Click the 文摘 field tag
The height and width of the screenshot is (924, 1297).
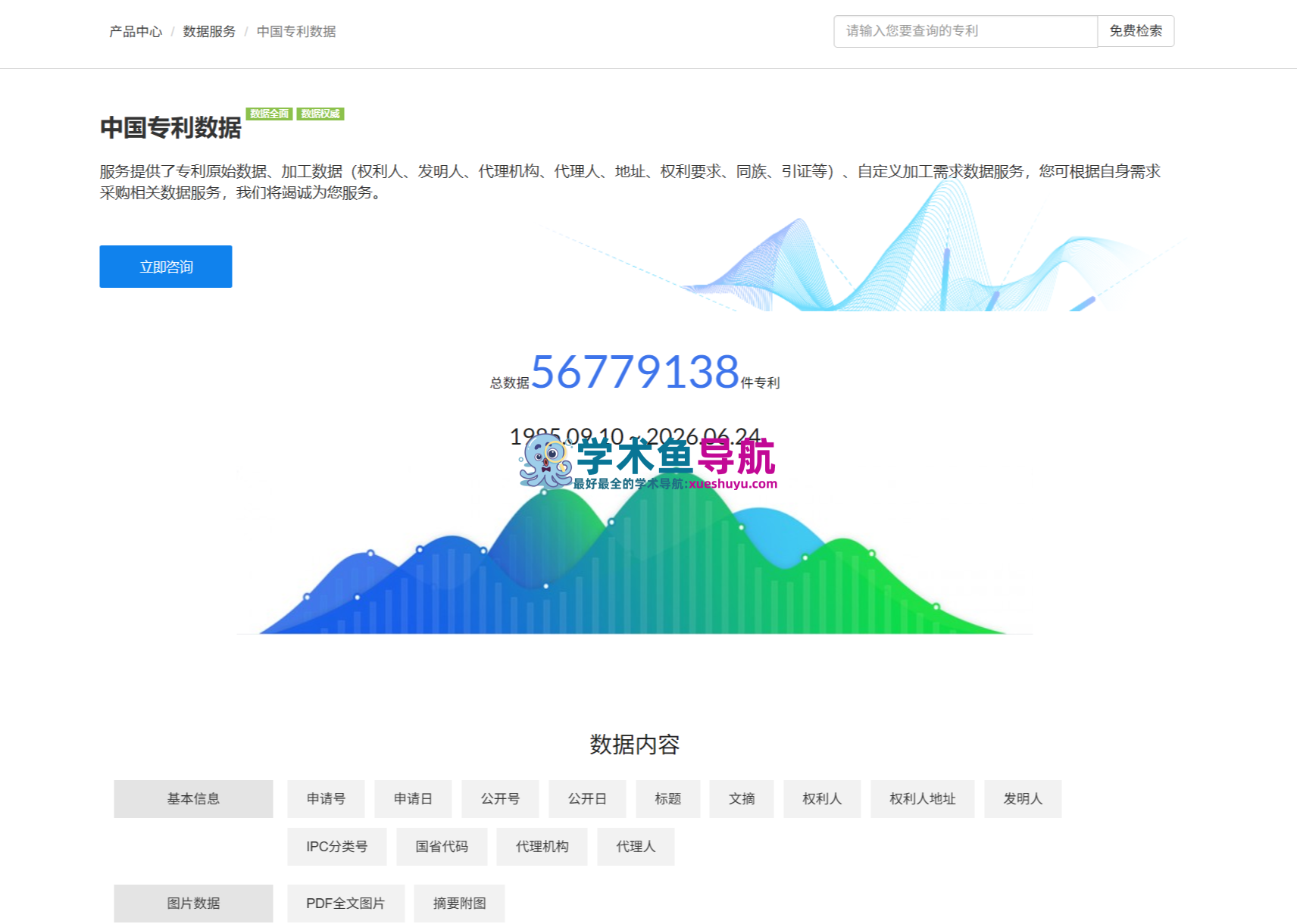[742, 798]
